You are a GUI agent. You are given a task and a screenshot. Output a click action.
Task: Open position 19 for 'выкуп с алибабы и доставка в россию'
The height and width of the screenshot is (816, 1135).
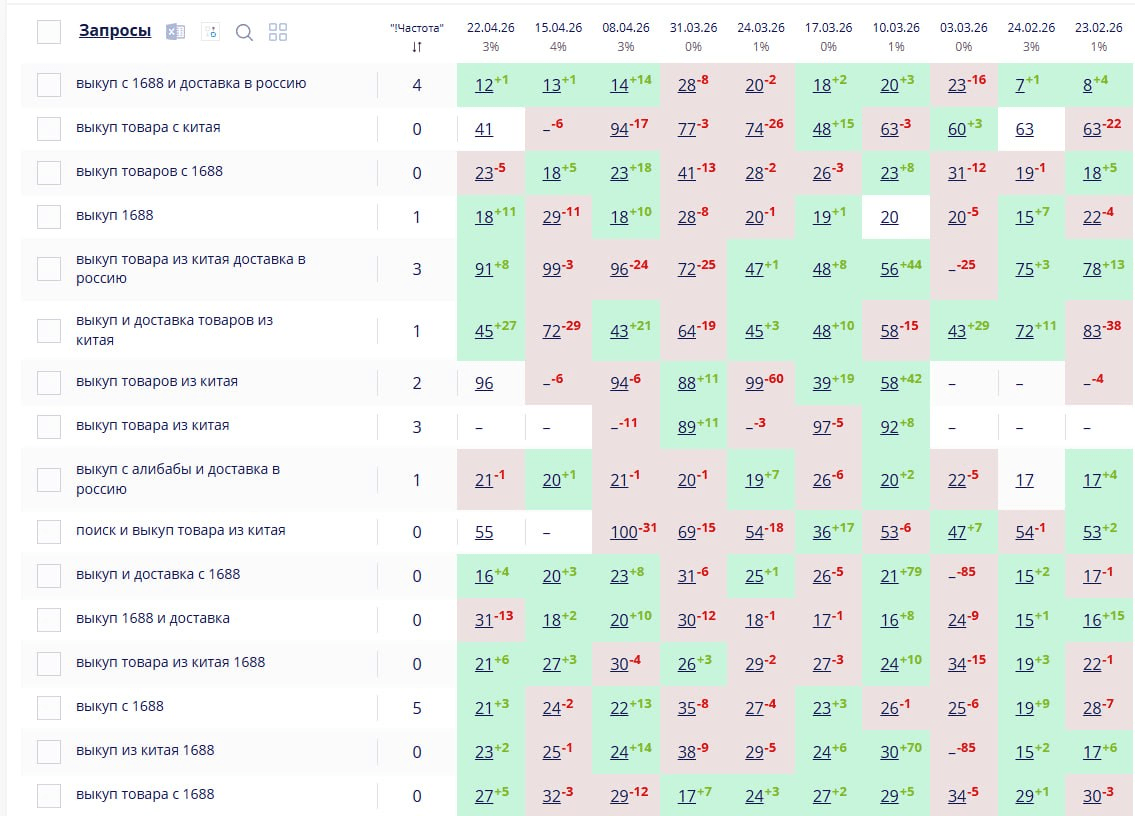point(754,481)
